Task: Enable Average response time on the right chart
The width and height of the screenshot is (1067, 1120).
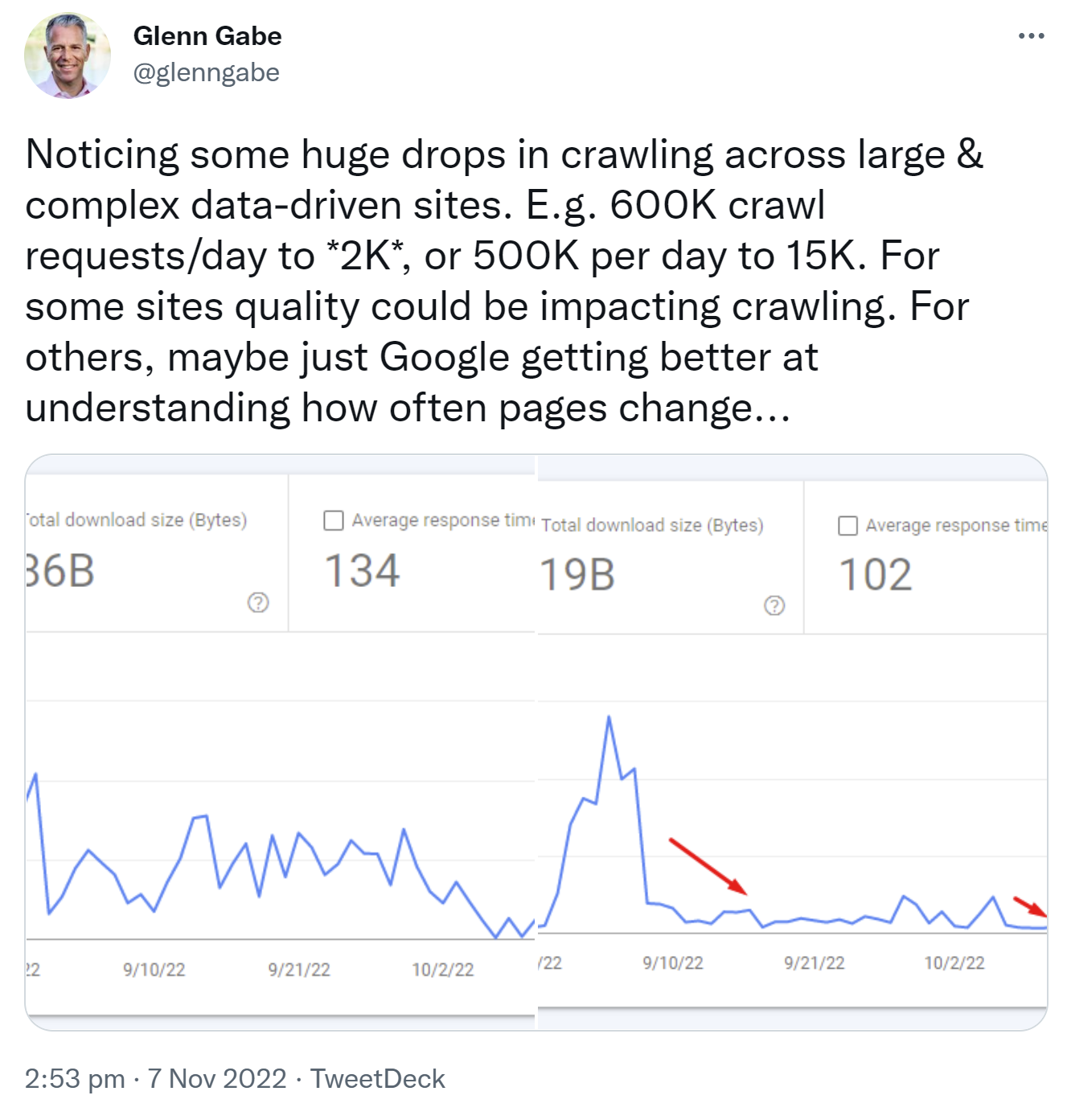Action: [x=847, y=525]
